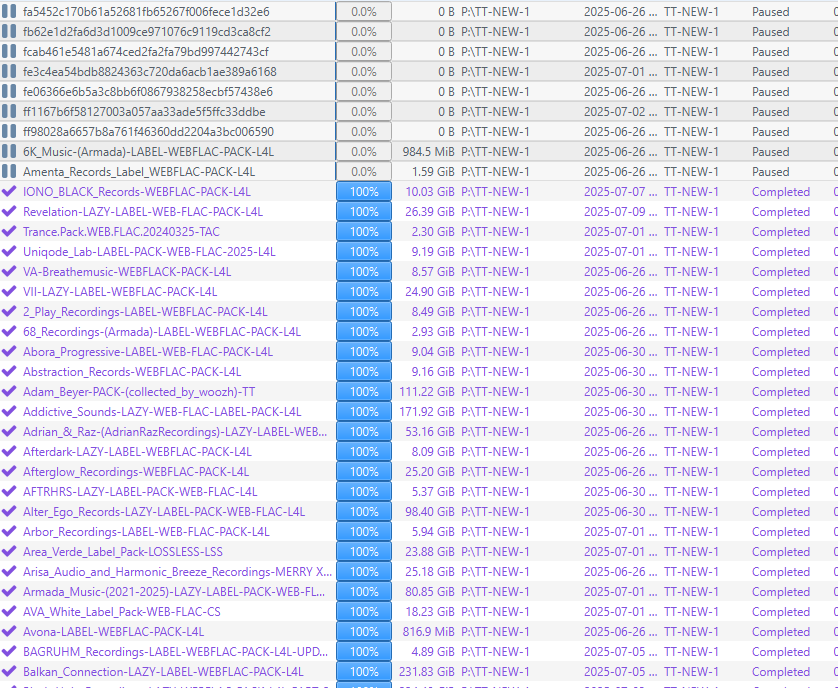
Task: Click paused icon for fa5452c170b61a52681fb65267f006fece1d32e6
Action: [x=9, y=12]
